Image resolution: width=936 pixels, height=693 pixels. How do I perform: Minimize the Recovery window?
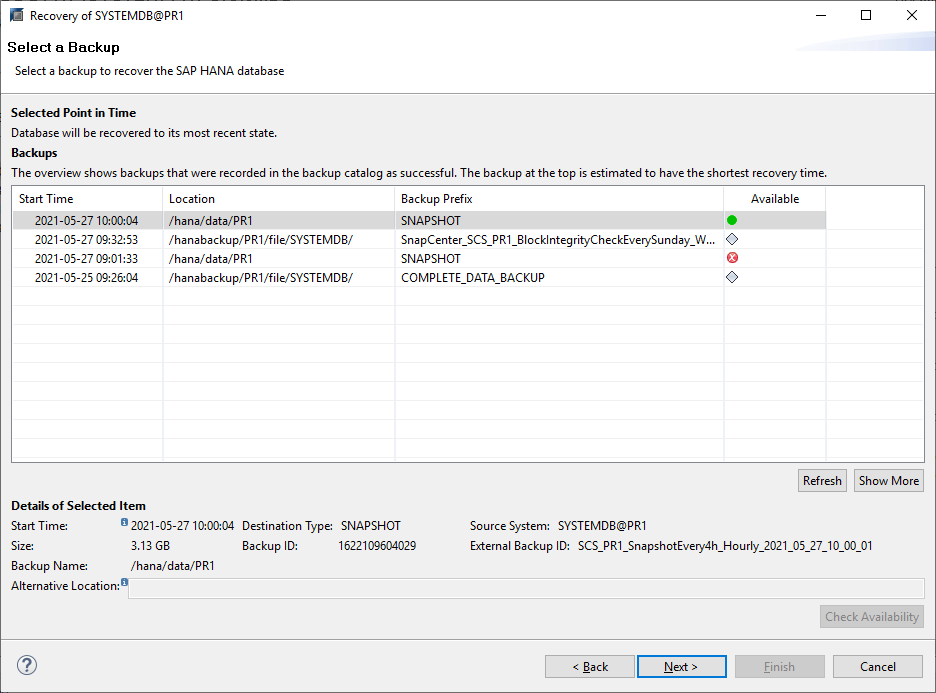tap(821, 16)
